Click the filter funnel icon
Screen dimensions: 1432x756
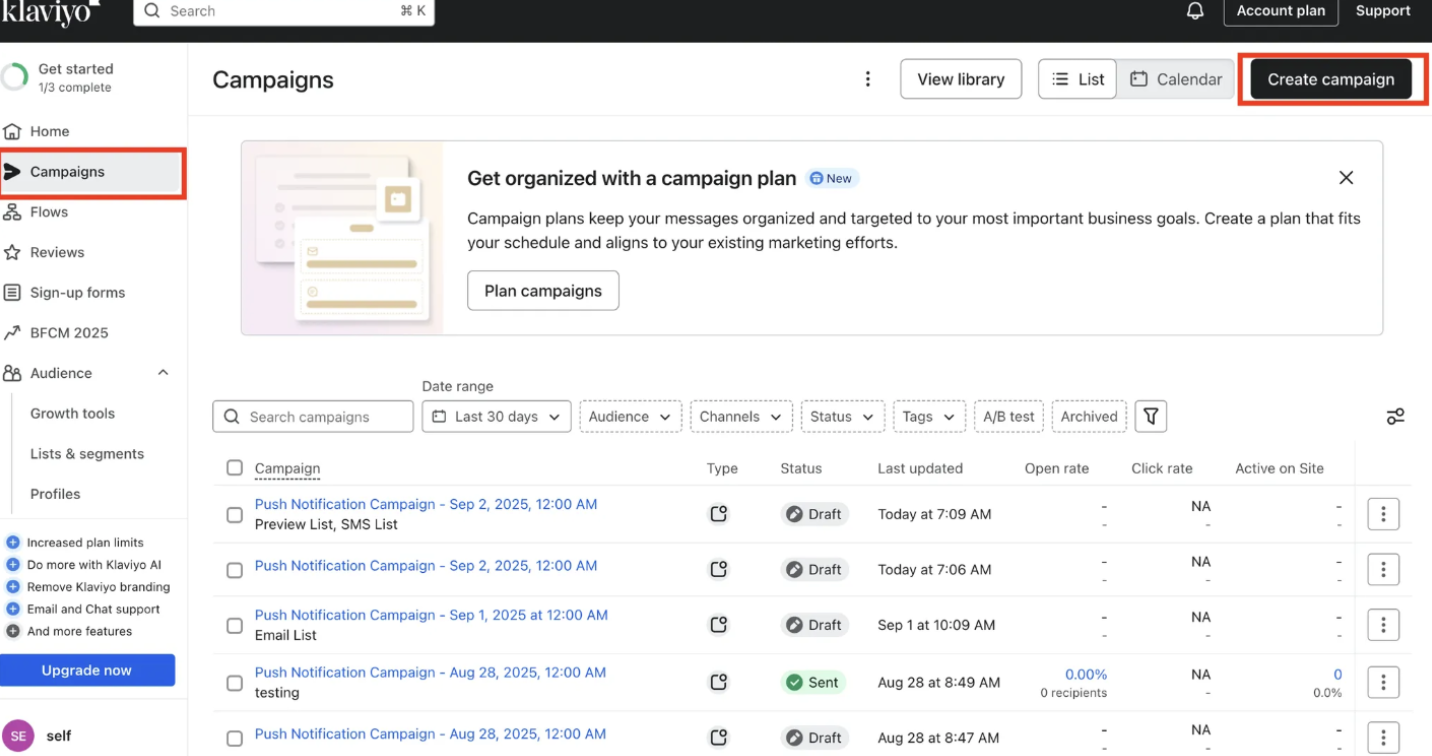pos(1151,416)
